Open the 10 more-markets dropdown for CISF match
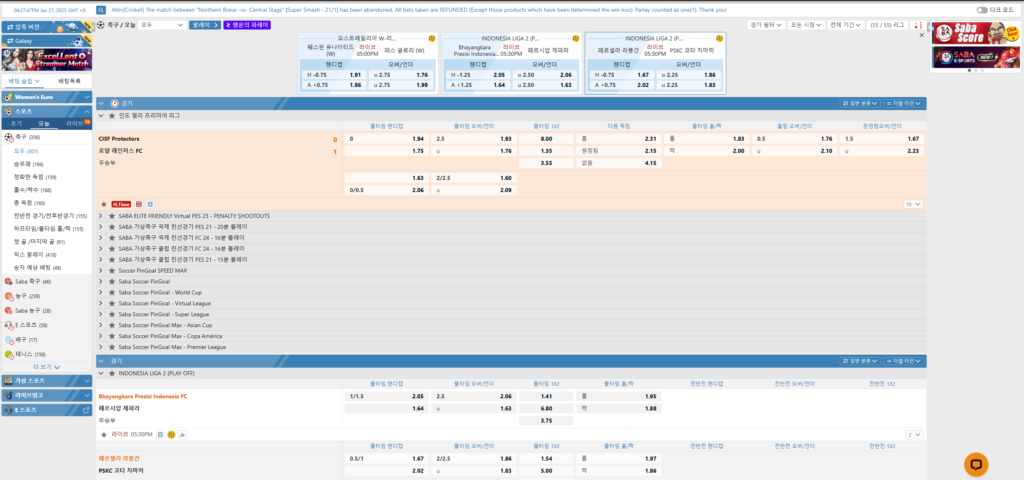The width and height of the screenshot is (1024, 480). tap(913, 204)
